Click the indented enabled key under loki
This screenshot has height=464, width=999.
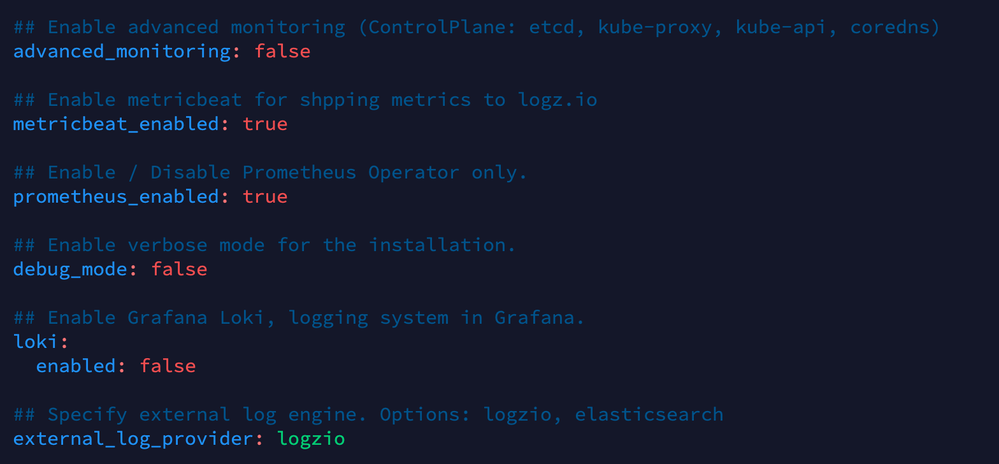pos(76,366)
